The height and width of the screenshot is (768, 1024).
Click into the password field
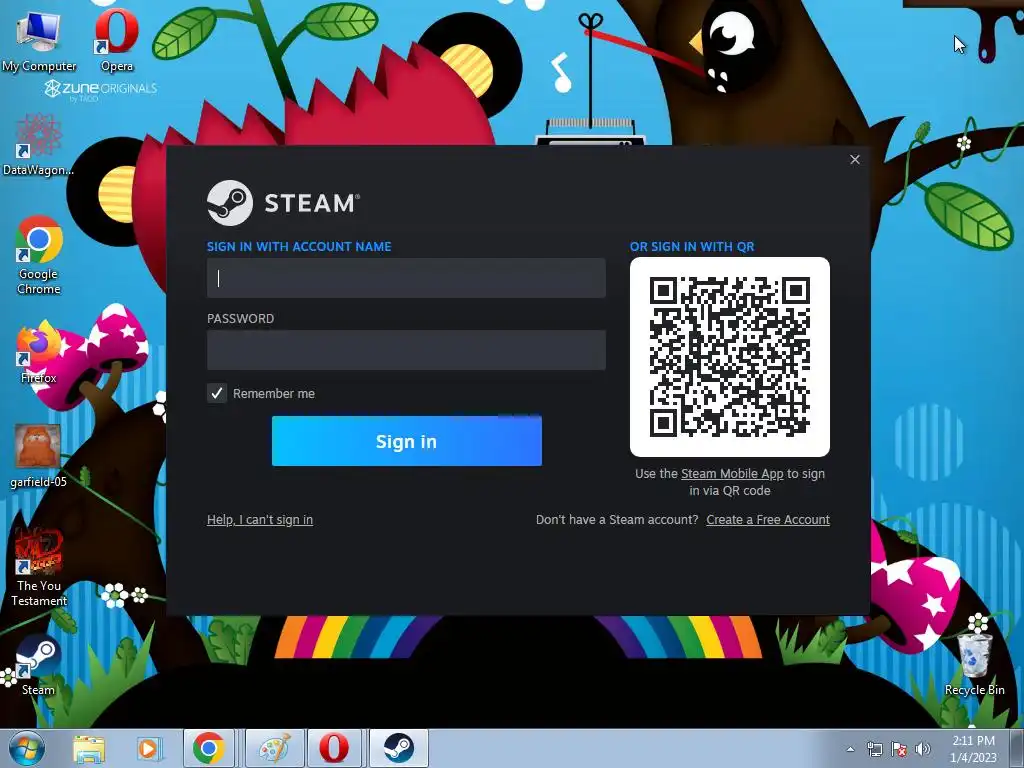point(406,350)
